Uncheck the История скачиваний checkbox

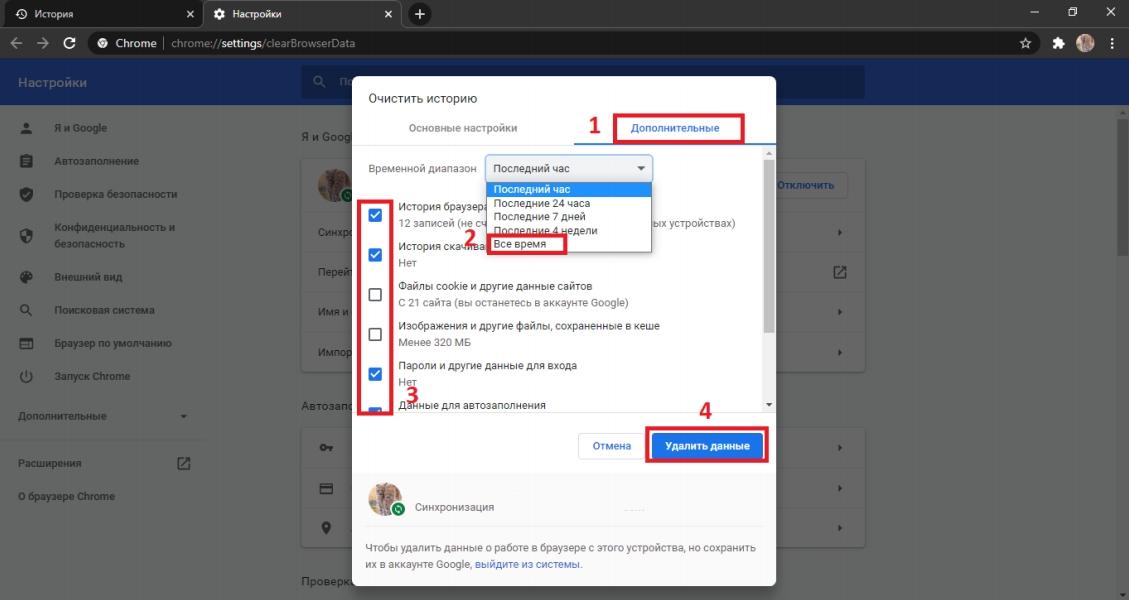(x=375, y=254)
